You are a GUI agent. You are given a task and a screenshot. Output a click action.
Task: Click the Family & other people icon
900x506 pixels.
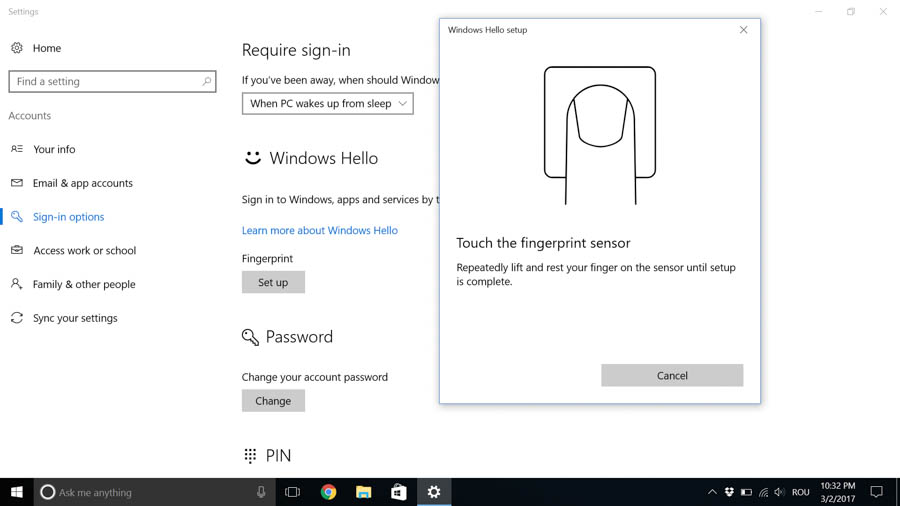tap(17, 284)
